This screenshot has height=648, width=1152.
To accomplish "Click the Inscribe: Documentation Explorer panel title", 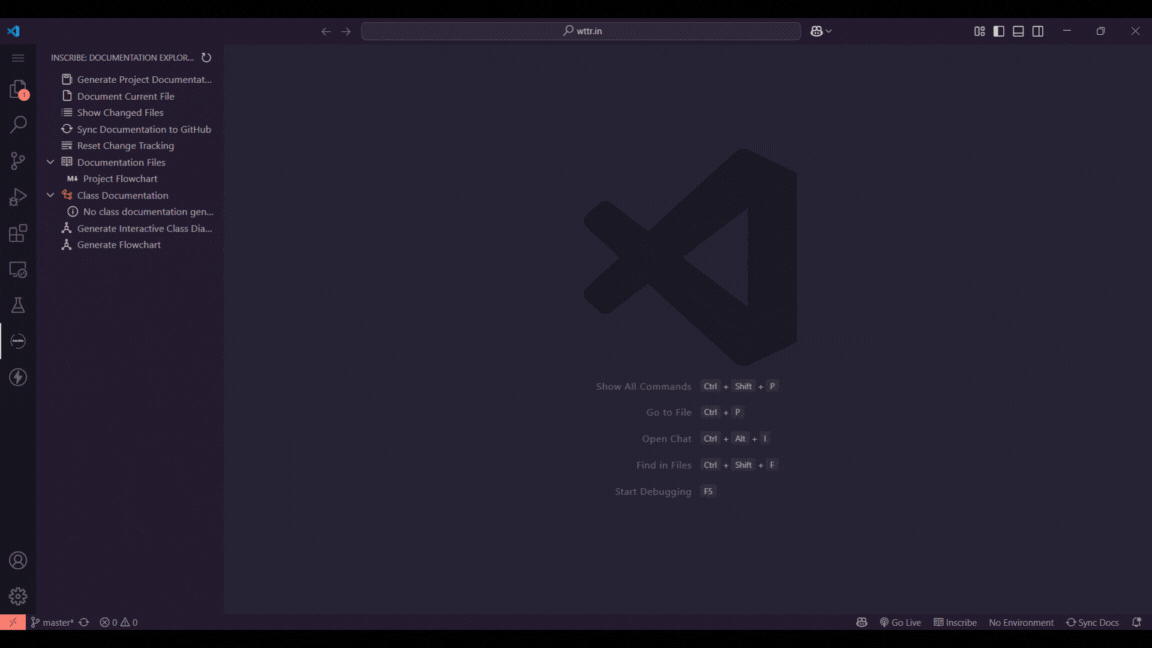I will tap(122, 57).
